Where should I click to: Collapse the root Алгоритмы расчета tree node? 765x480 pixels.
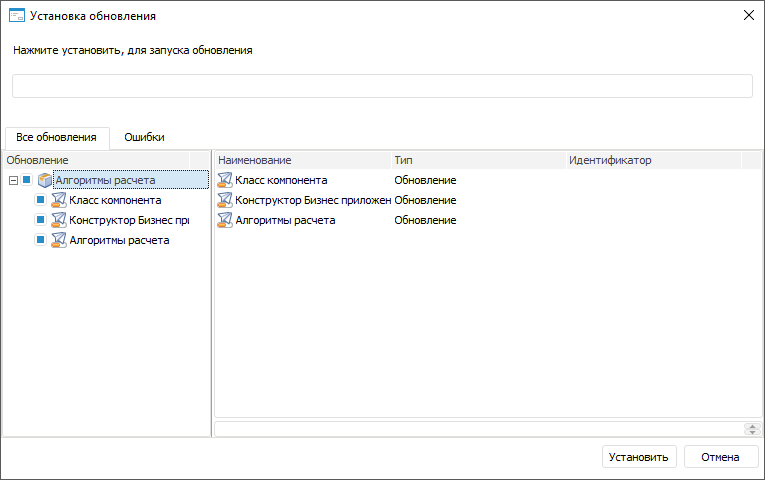12,180
